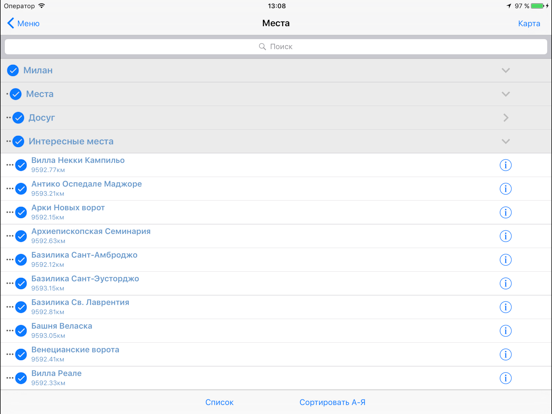Image resolution: width=552 pixels, height=414 pixels.
Task: Uncheck the Милан category
Action: (x=13, y=70)
